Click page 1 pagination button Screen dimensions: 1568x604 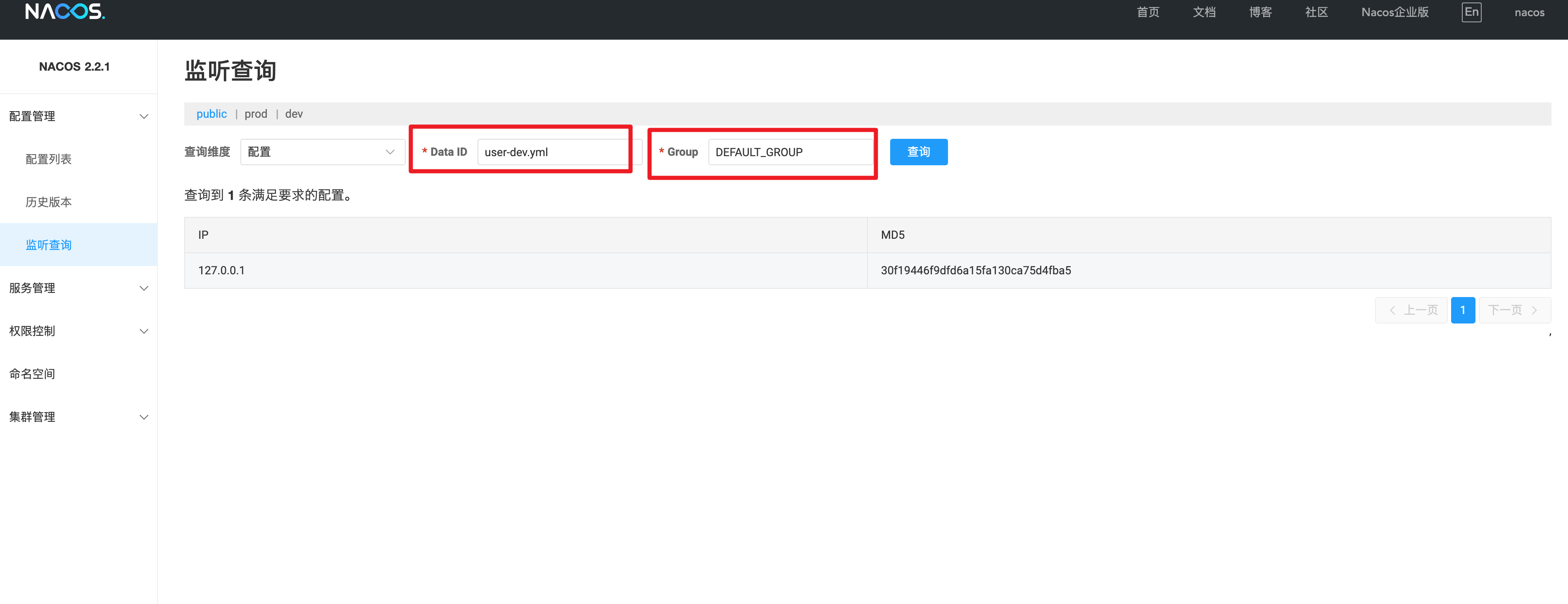point(1463,310)
